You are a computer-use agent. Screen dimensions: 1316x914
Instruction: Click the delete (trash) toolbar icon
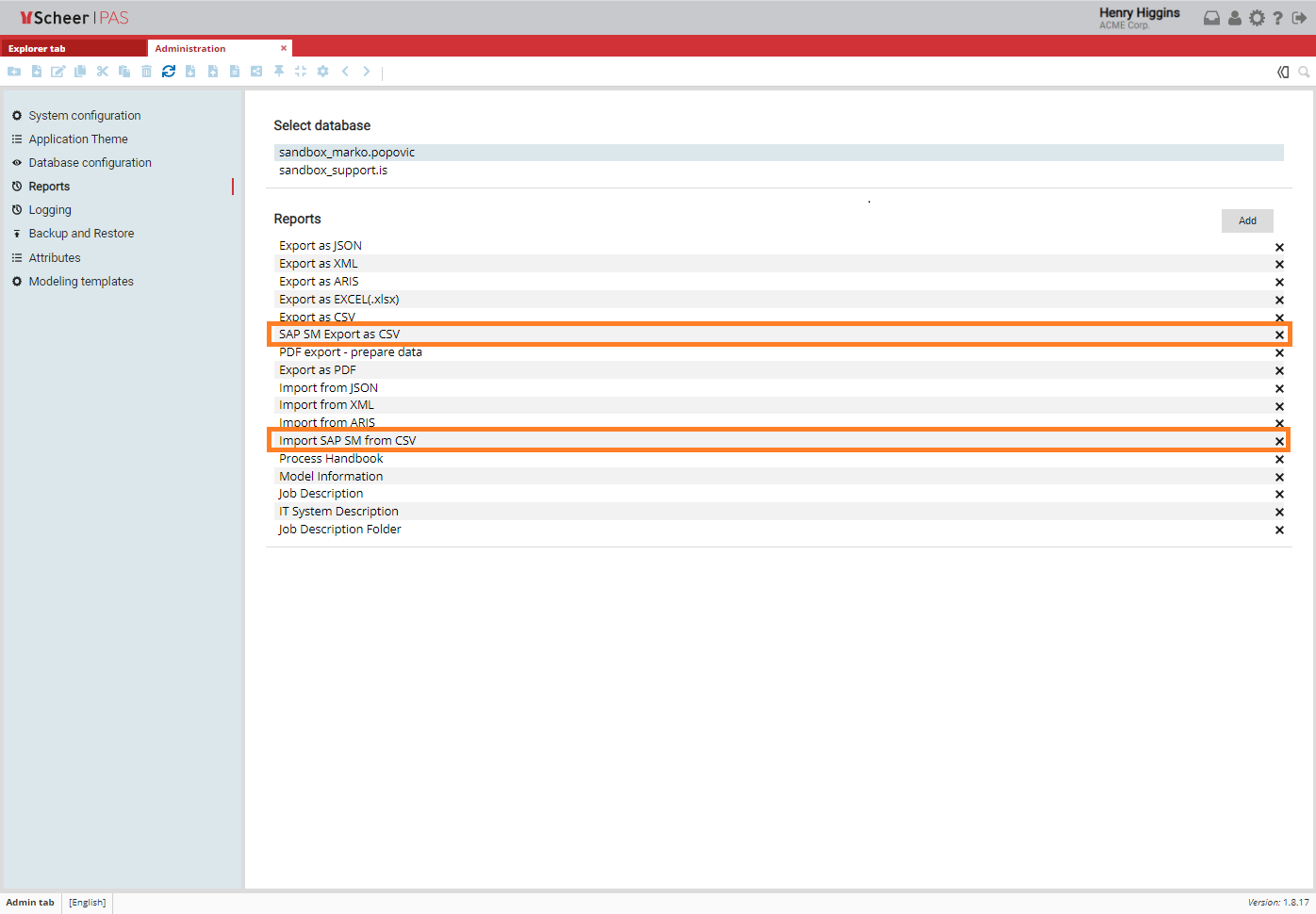(x=146, y=71)
